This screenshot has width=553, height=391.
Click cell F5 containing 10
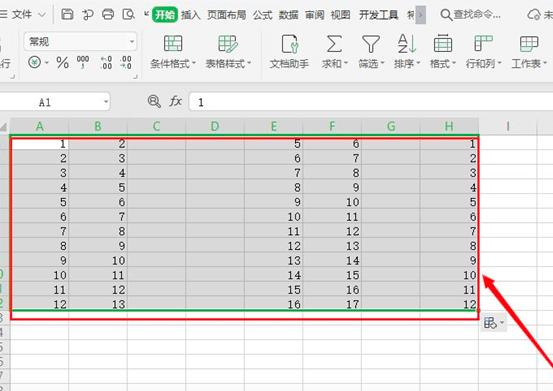tap(332, 202)
